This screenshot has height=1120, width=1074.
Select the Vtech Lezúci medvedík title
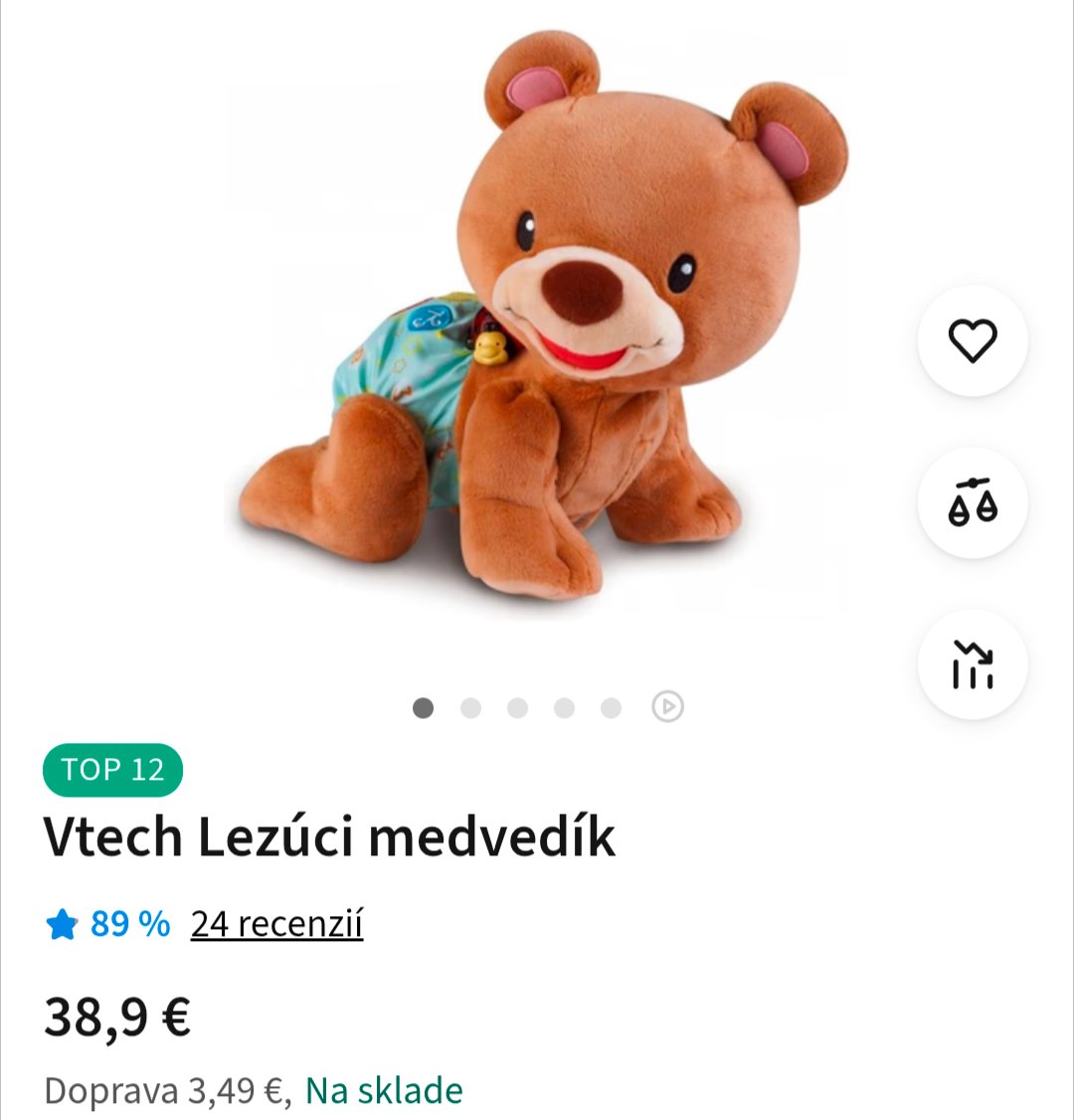point(329,838)
